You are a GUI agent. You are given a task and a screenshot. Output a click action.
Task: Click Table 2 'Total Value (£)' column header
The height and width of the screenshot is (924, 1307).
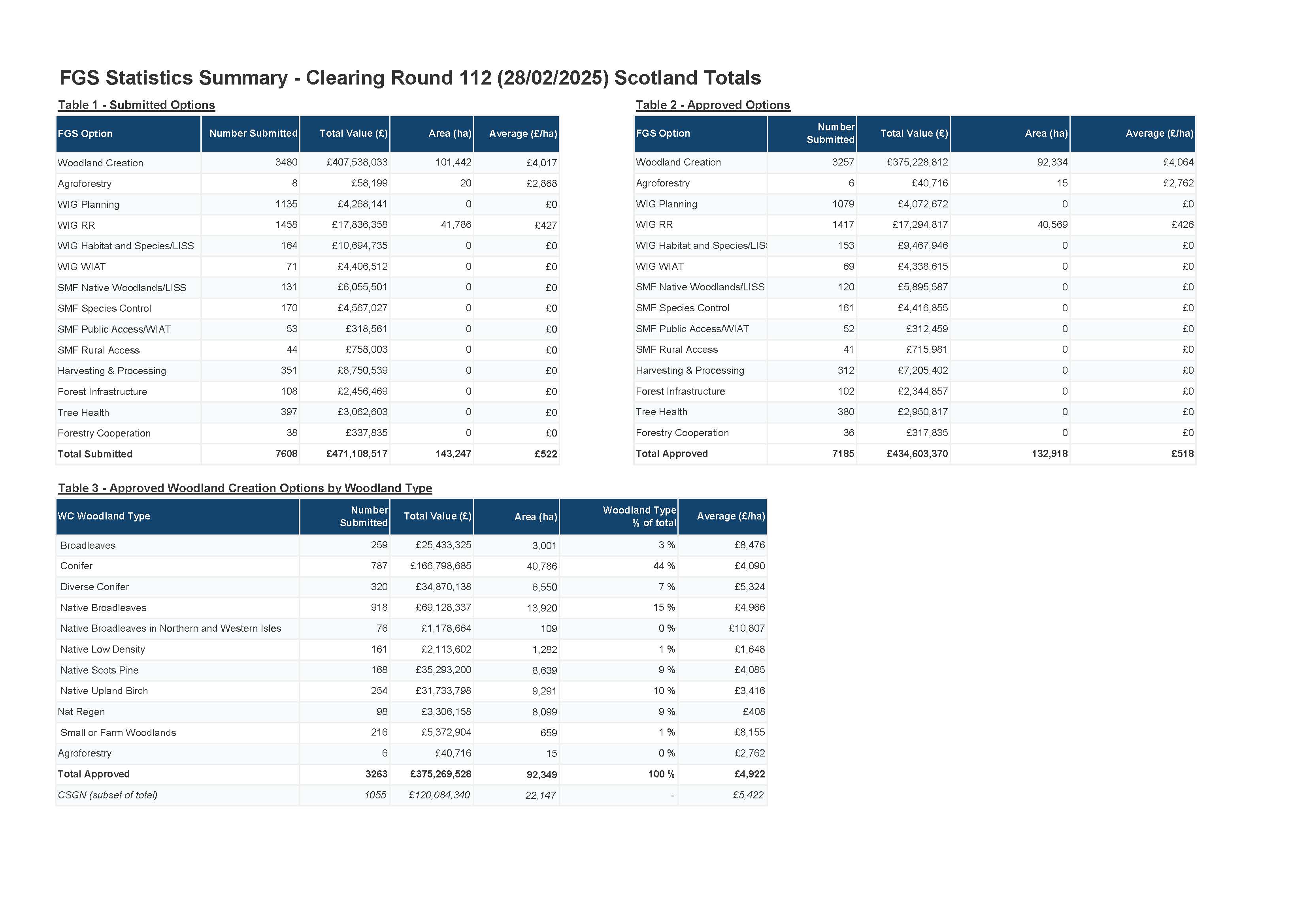pos(914,133)
